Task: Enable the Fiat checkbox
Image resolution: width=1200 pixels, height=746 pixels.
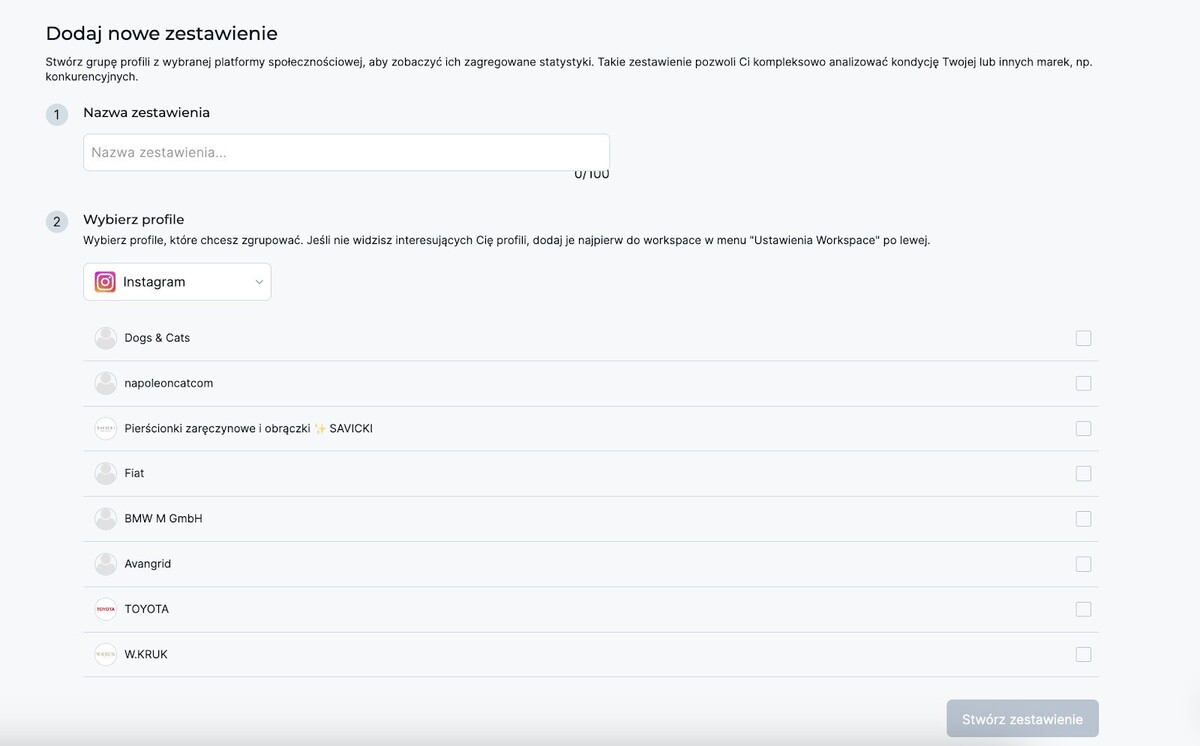Action: 1083,473
